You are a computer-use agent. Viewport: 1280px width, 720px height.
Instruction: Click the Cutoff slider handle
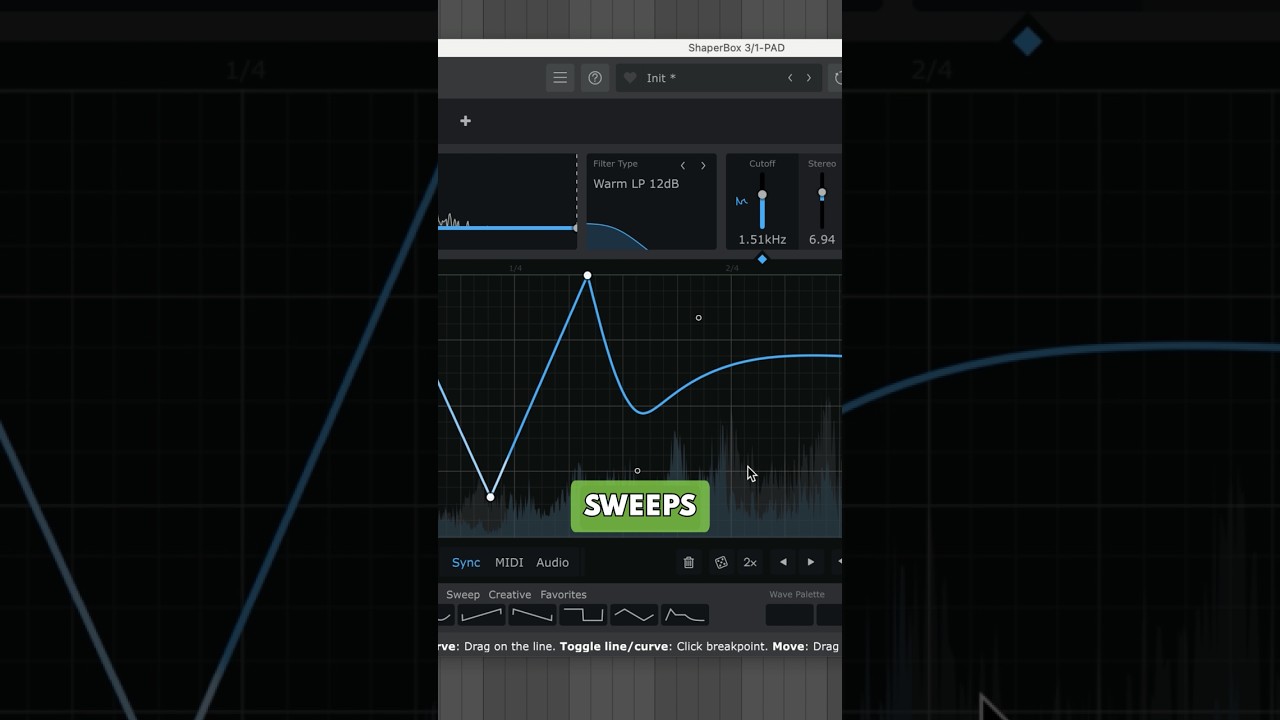[762, 195]
